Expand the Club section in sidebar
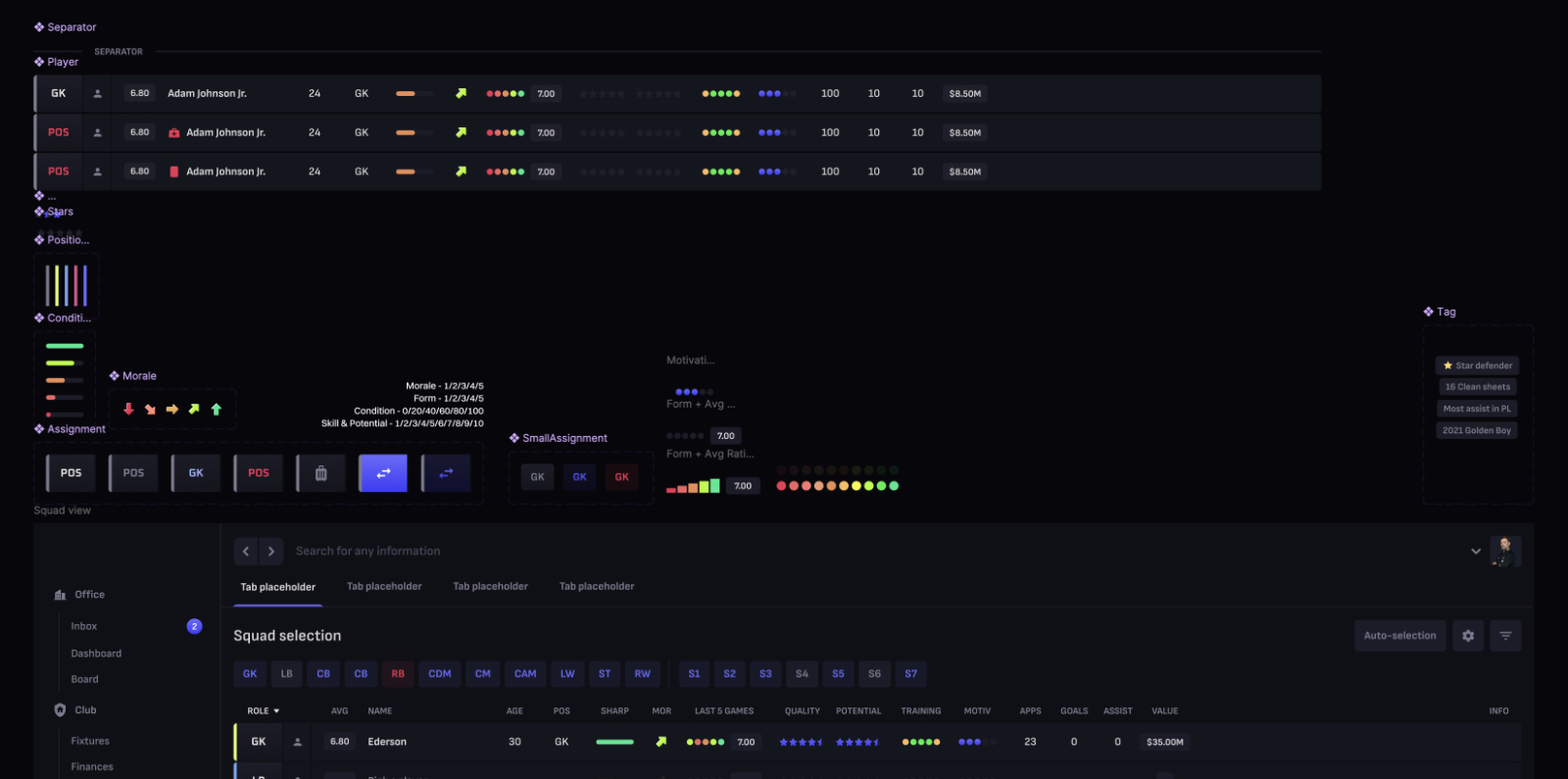The image size is (1568, 779). tap(85, 710)
